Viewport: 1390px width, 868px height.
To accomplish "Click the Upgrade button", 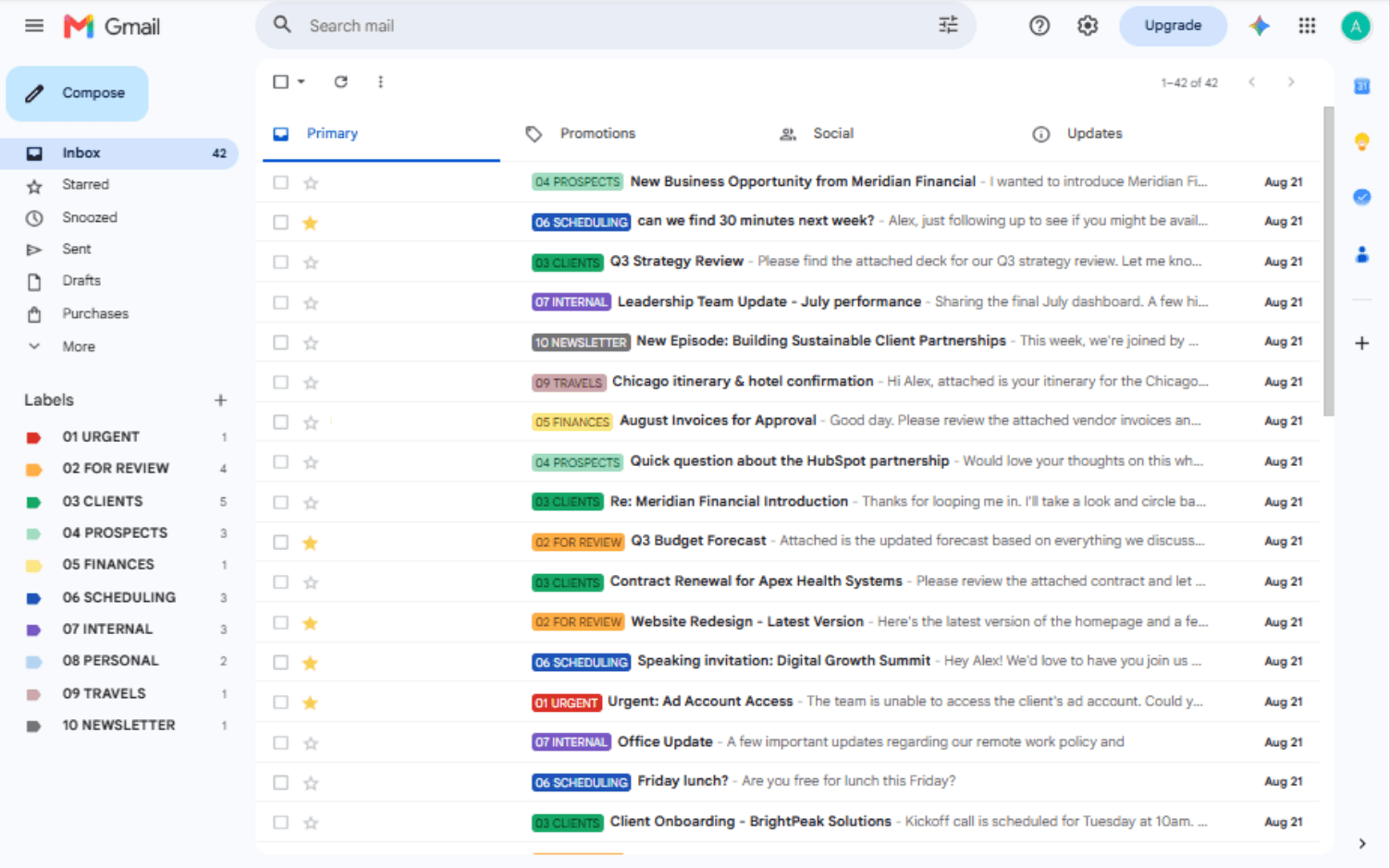I will click(x=1173, y=26).
